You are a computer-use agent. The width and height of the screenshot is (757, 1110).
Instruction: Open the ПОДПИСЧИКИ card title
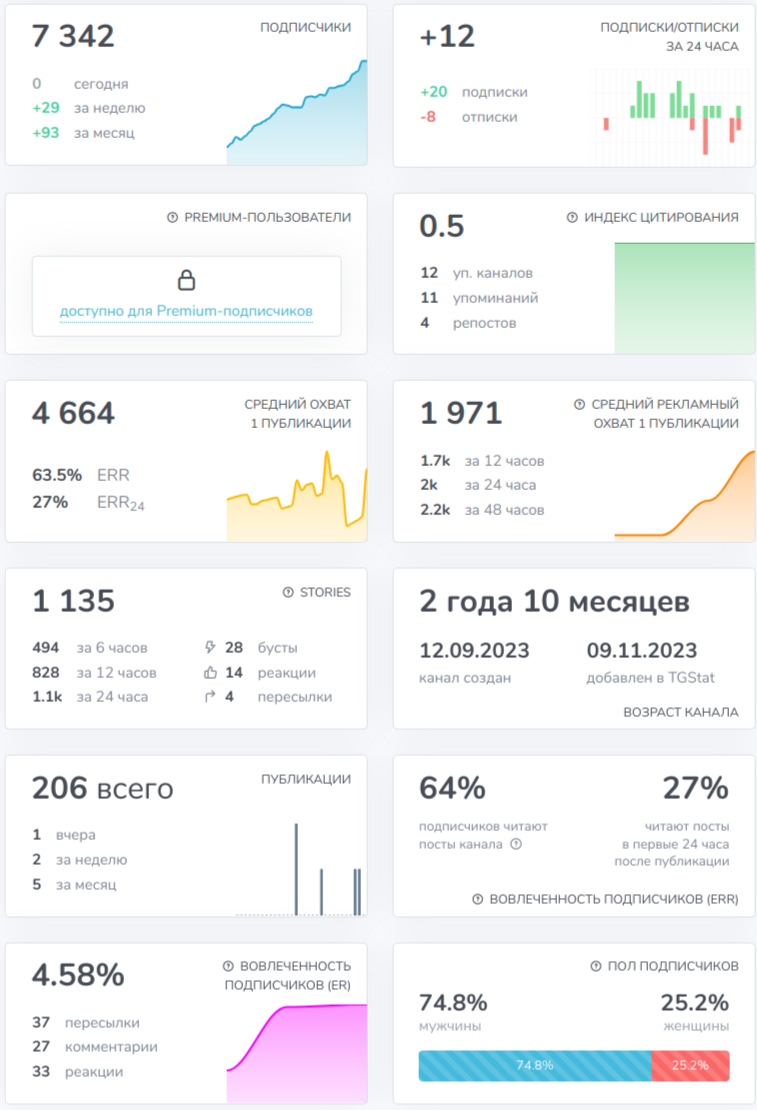point(305,27)
